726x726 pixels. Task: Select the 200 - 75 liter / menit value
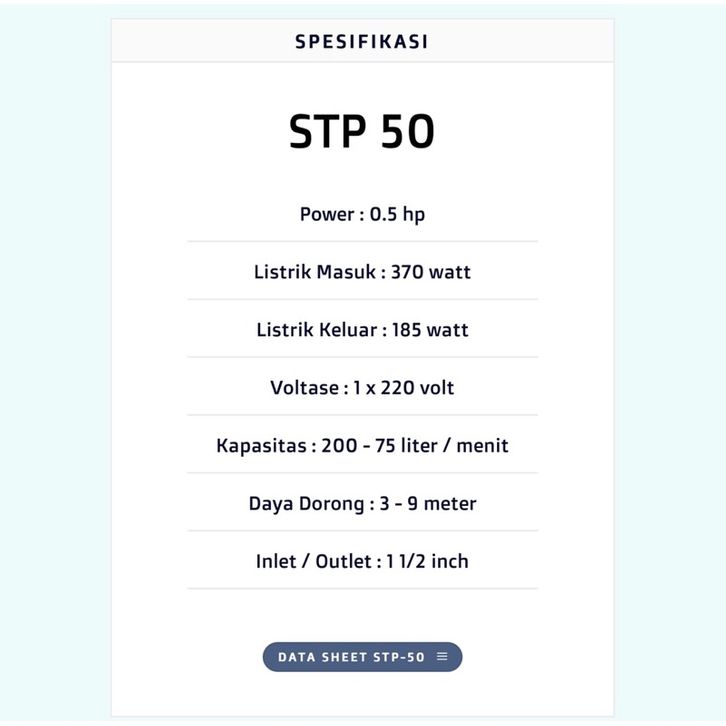click(x=415, y=445)
